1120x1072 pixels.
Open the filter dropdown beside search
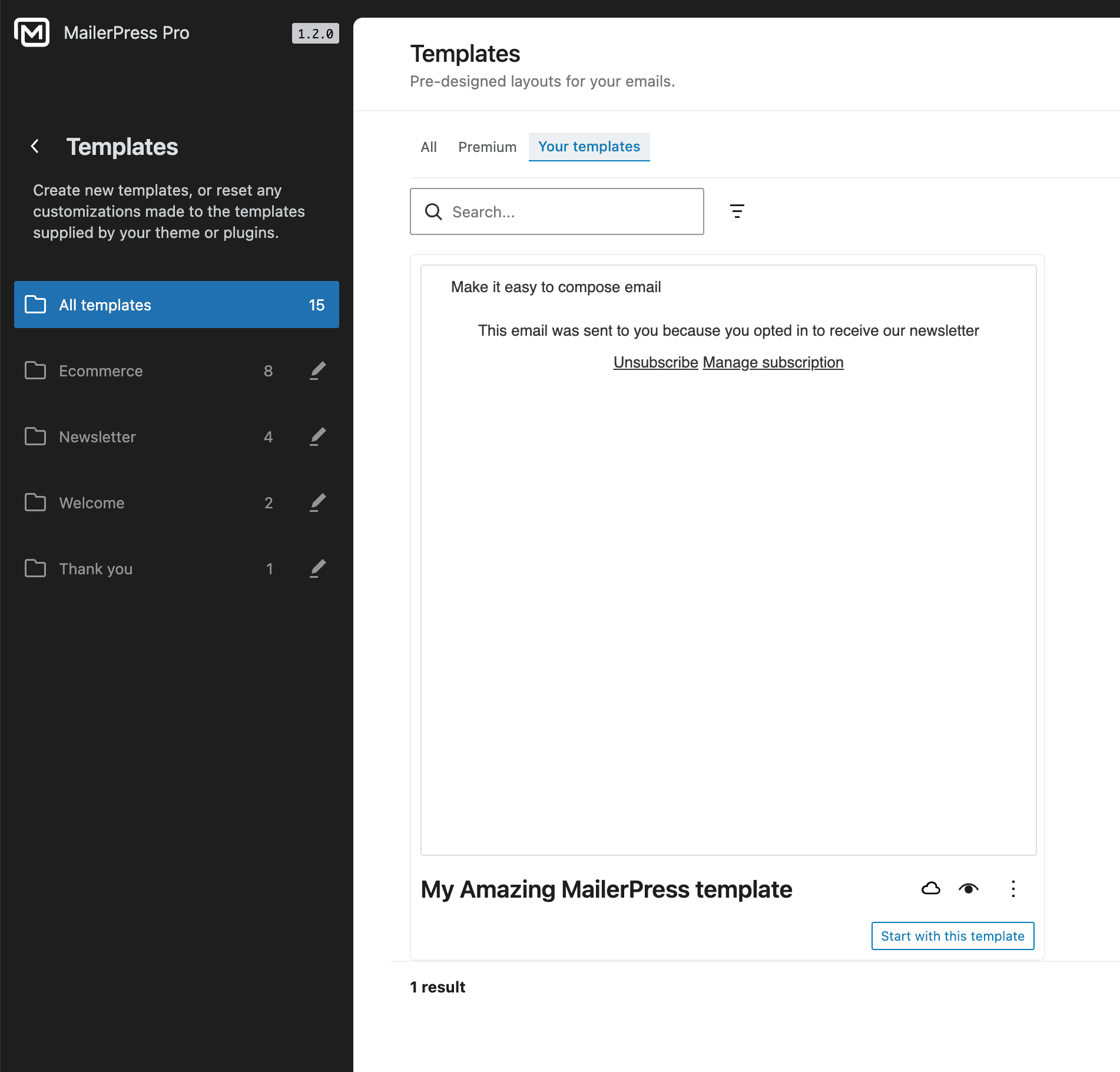tap(738, 211)
